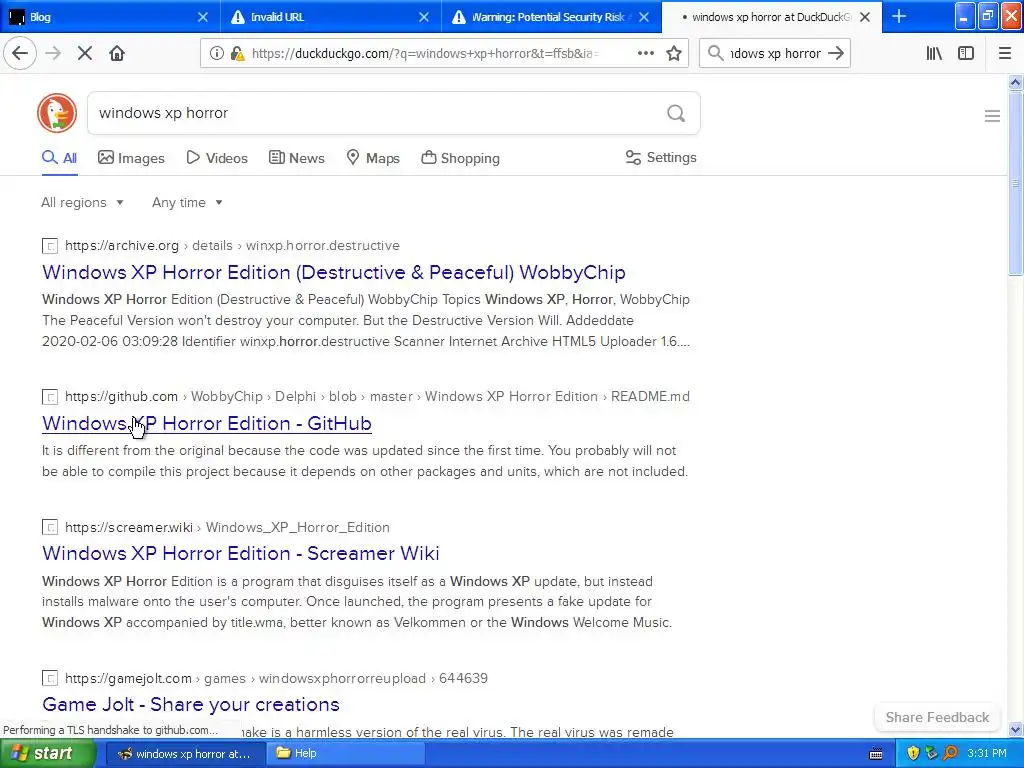
Task: Click gamejolt.com result favicon
Action: click(x=50, y=679)
